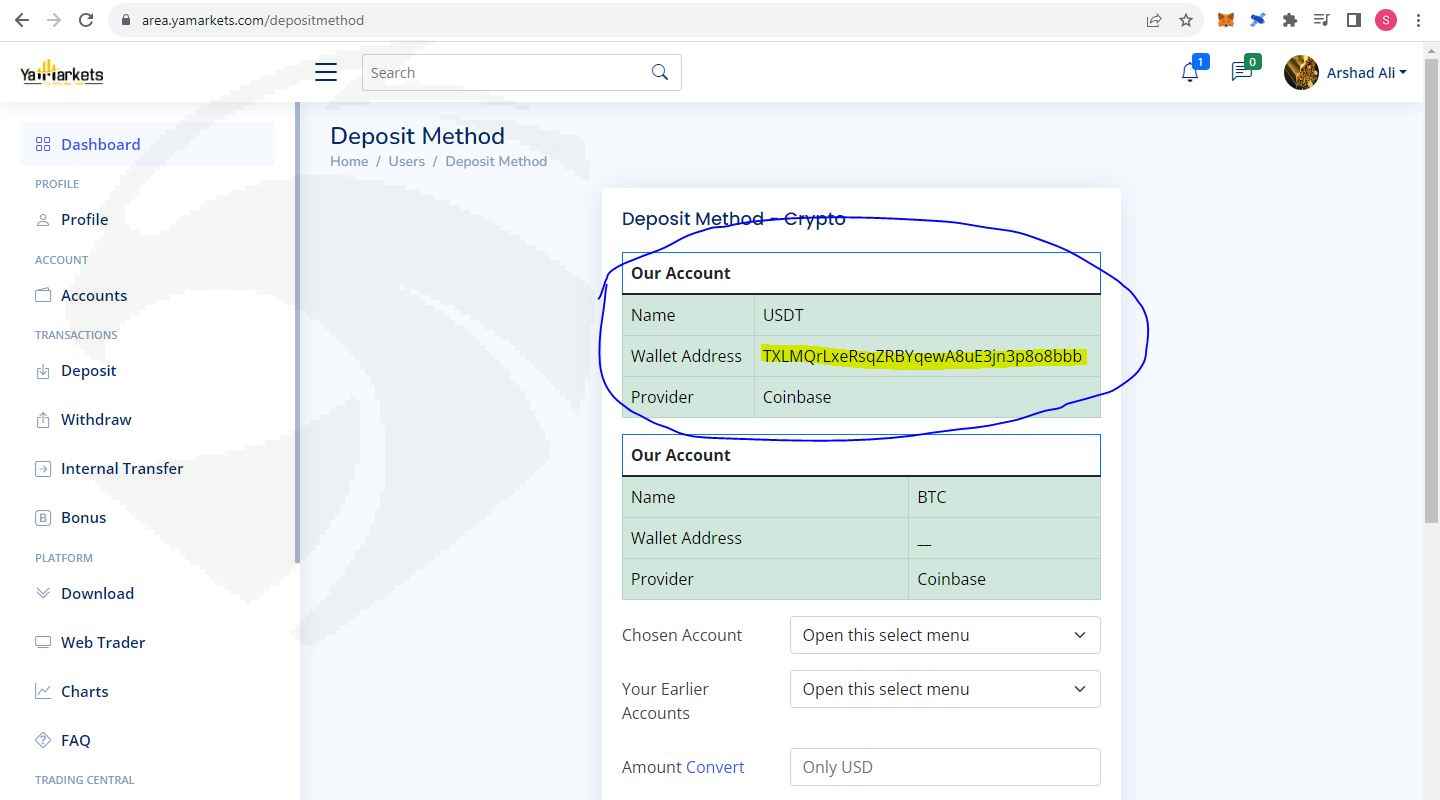The width and height of the screenshot is (1440, 800).
Task: Open Withdraw in the sidebar
Action: click(x=96, y=419)
